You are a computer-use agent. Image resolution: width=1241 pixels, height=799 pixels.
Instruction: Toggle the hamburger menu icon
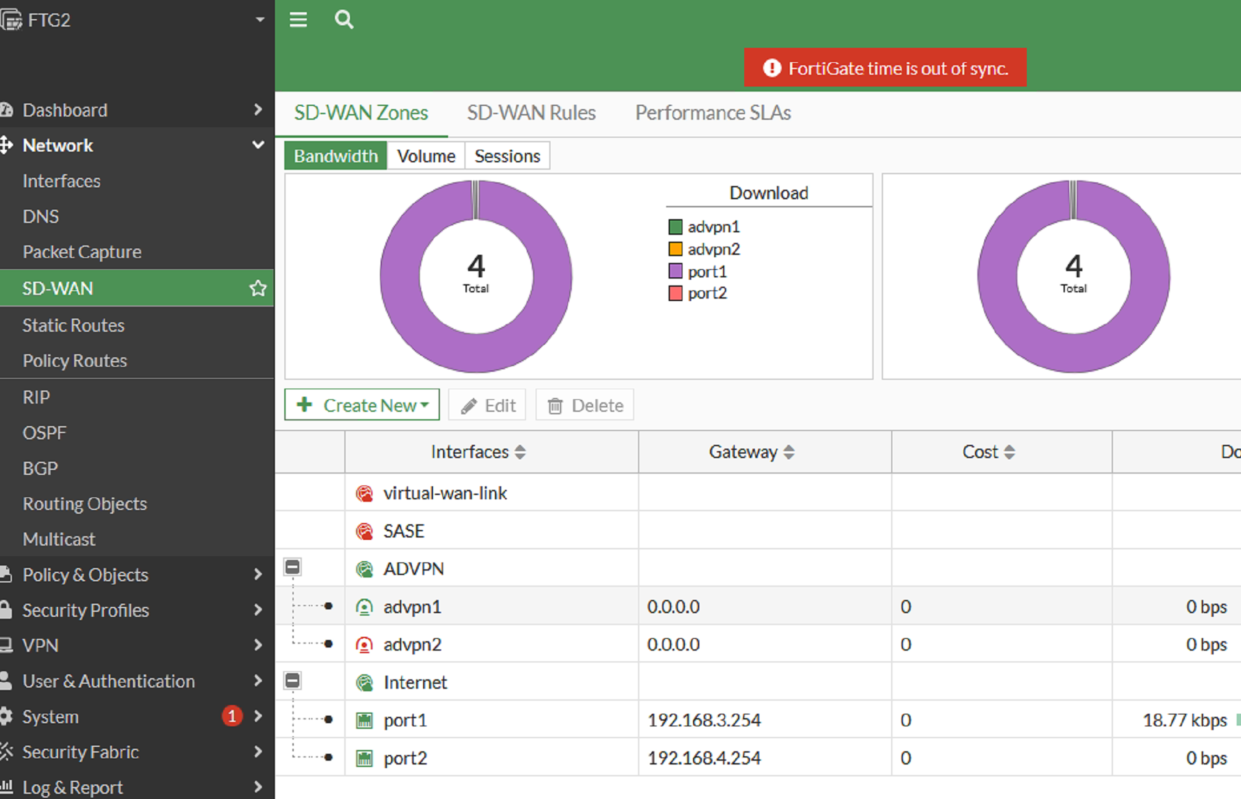(298, 19)
